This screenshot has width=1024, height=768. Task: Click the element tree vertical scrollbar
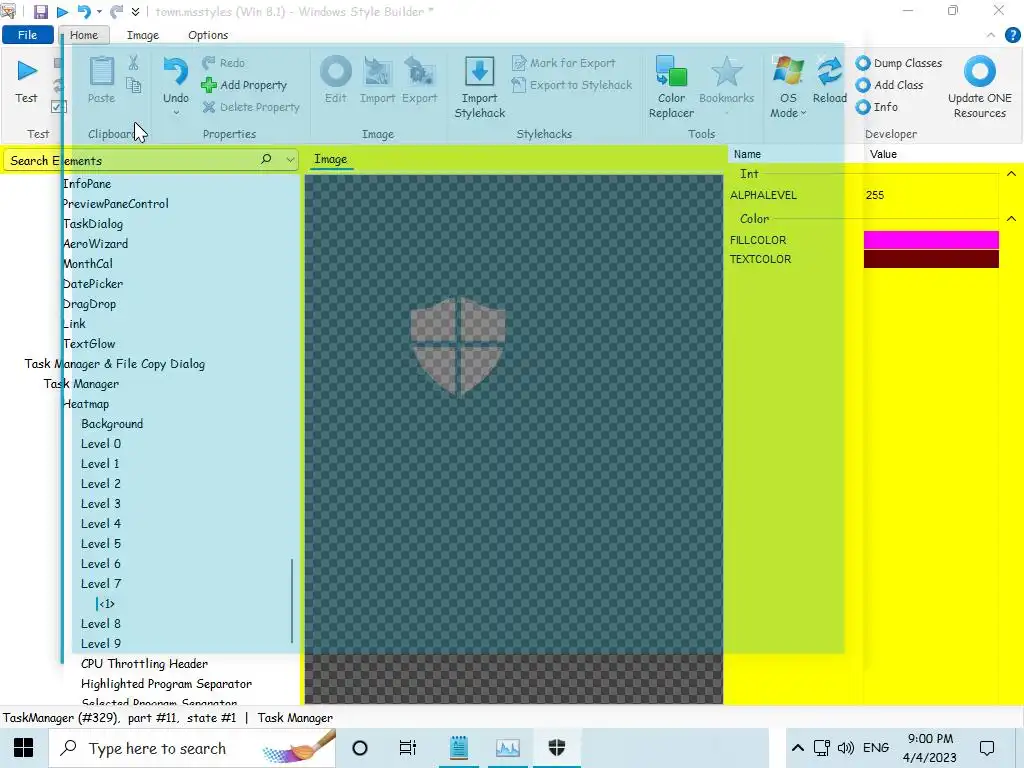point(291,601)
